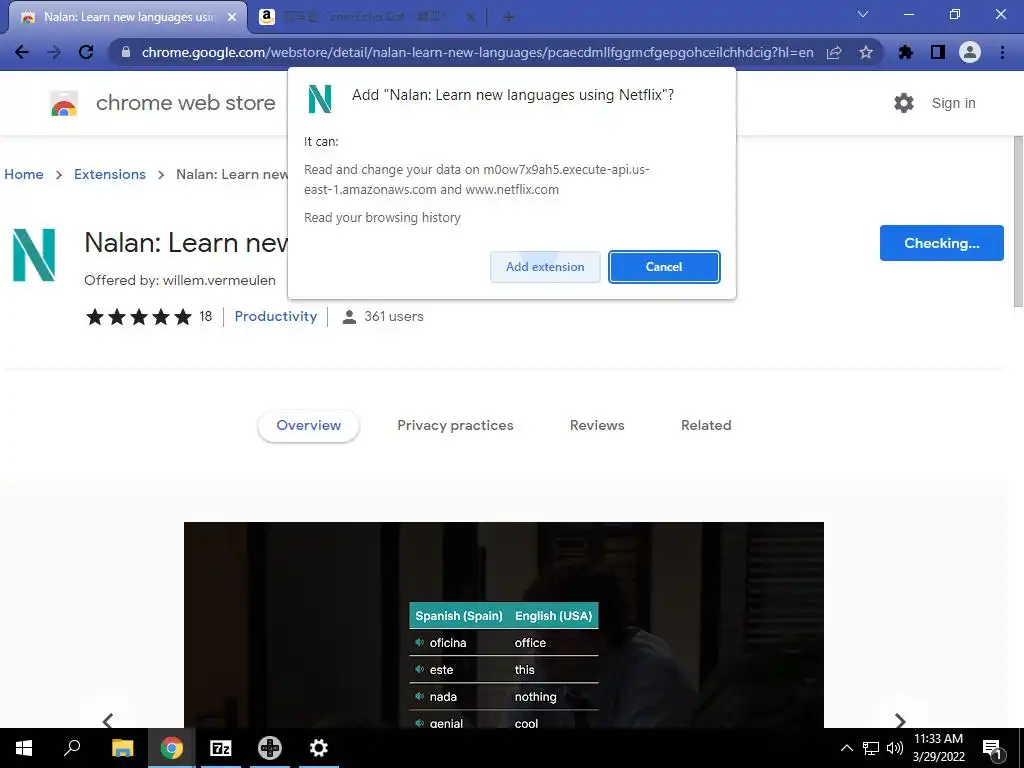
Task: Close the Amazon tab
Action: pyautogui.click(x=471, y=17)
